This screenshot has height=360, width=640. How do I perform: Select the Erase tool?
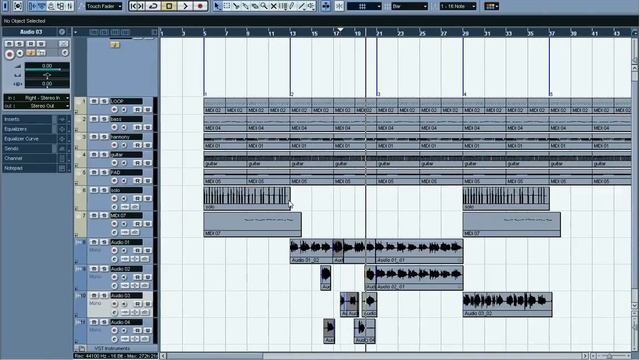pyautogui.click(x=255, y=6)
